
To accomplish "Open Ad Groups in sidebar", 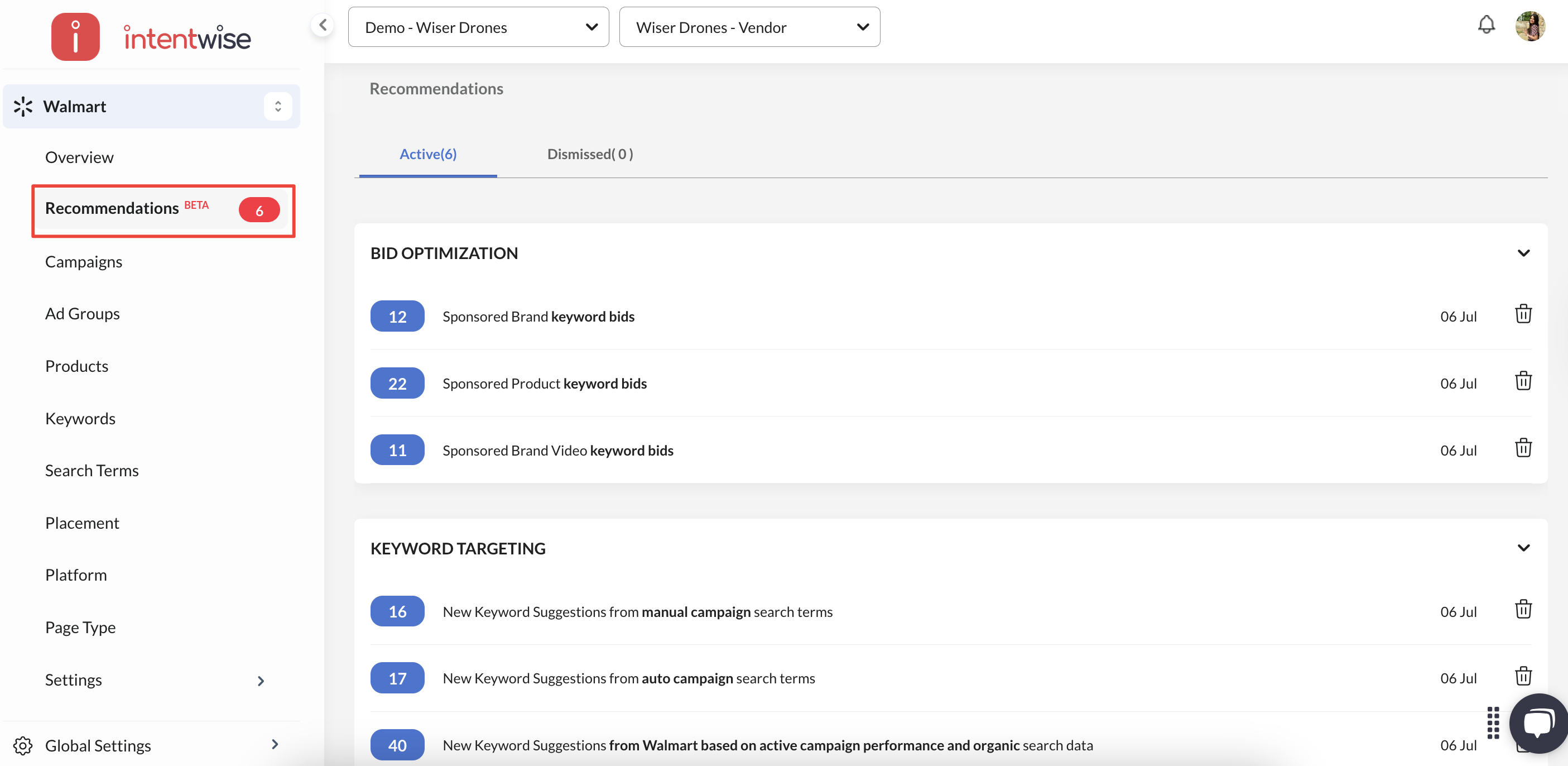I will (82, 314).
